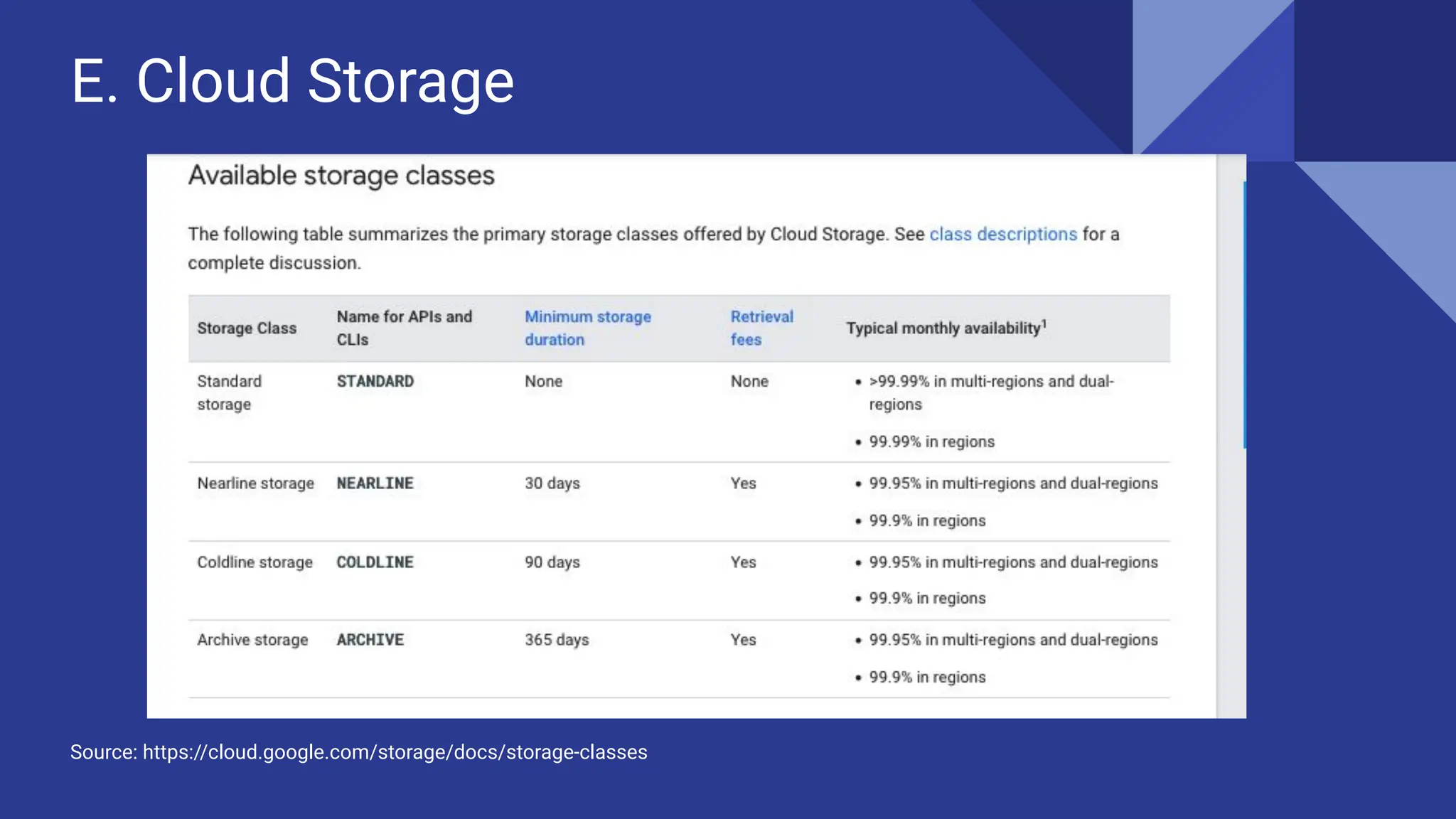Click the 30 days duration cell
This screenshot has height=819, width=1456.
tap(552, 483)
